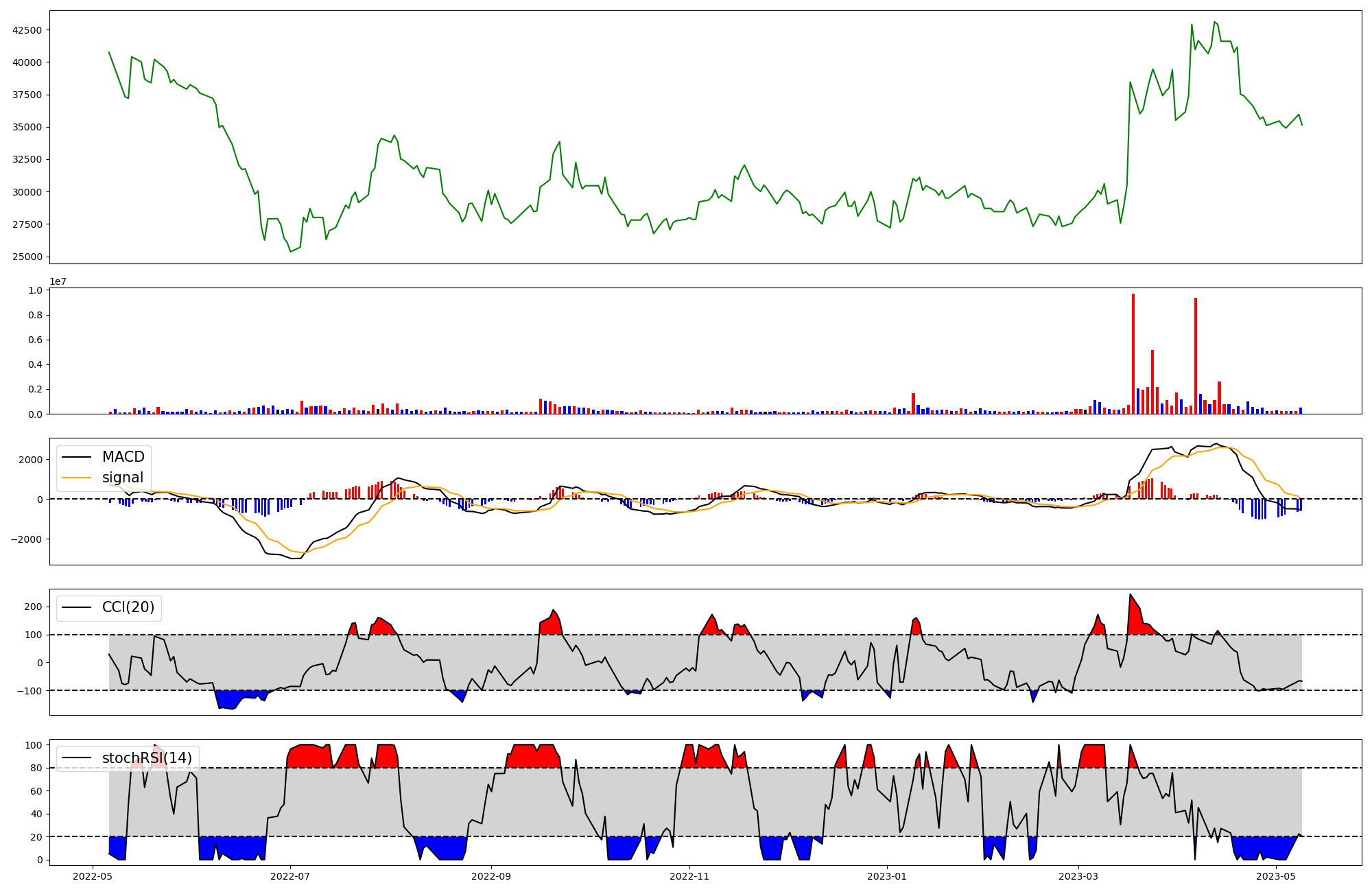Click the stochRSI(14) legend entry

pyautogui.click(x=147, y=758)
